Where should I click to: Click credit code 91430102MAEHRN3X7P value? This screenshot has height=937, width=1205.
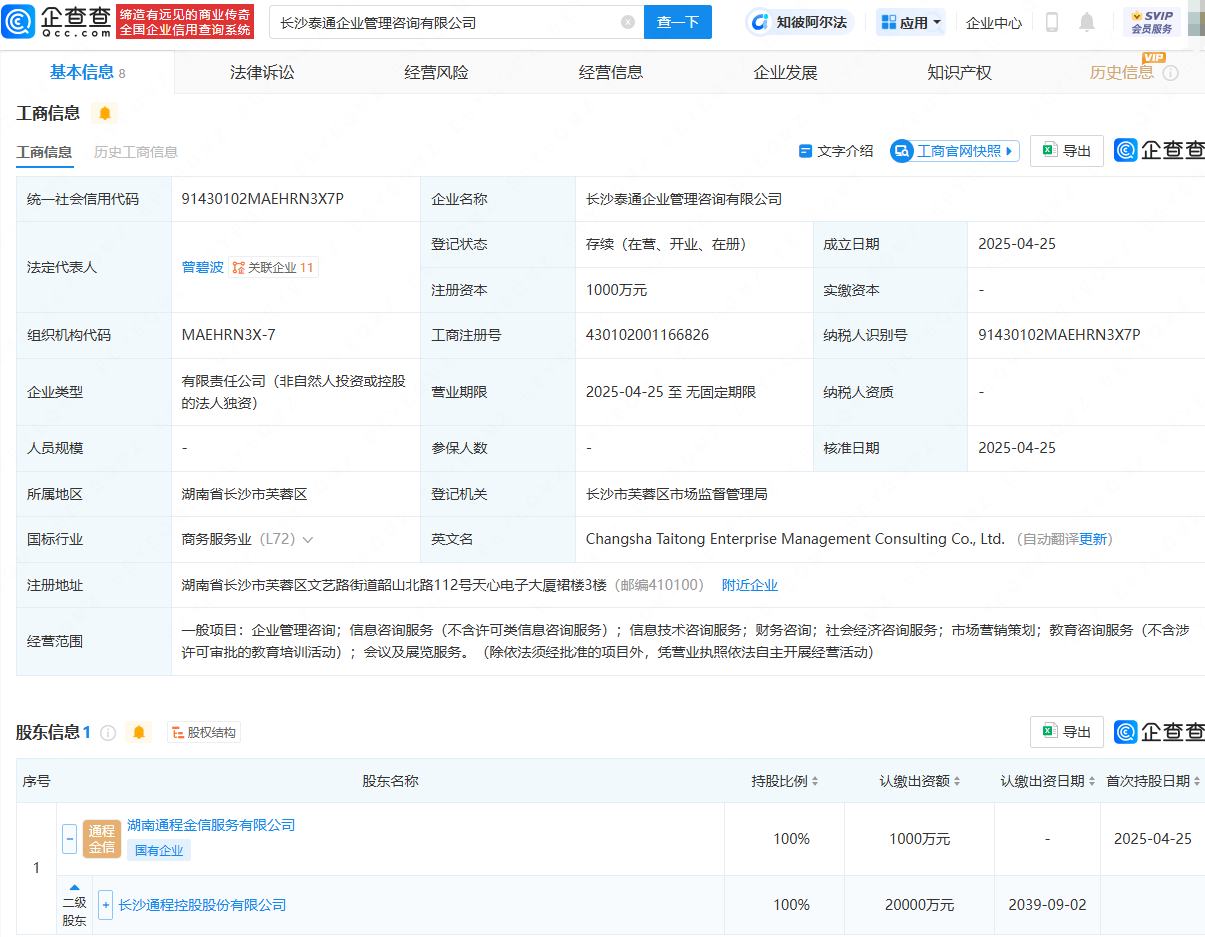click(x=263, y=199)
